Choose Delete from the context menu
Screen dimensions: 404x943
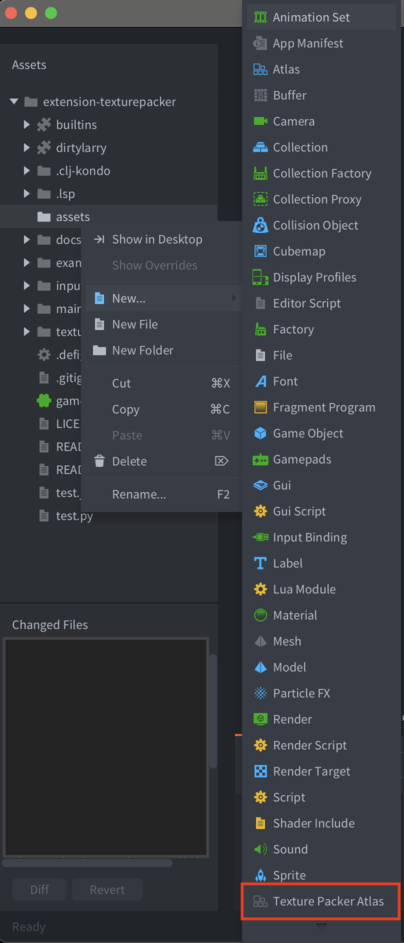coord(161,461)
